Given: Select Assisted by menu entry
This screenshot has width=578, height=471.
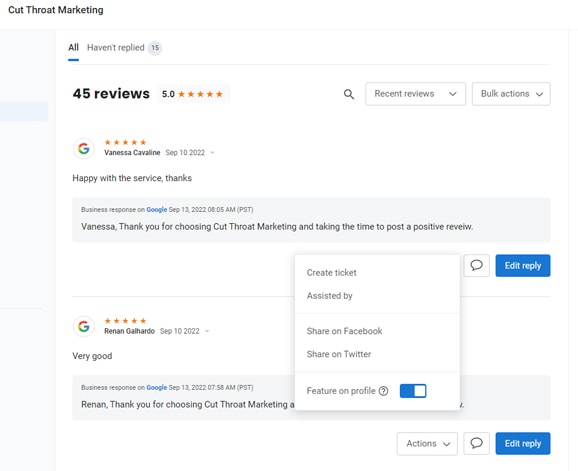Looking at the screenshot, I should [330, 296].
